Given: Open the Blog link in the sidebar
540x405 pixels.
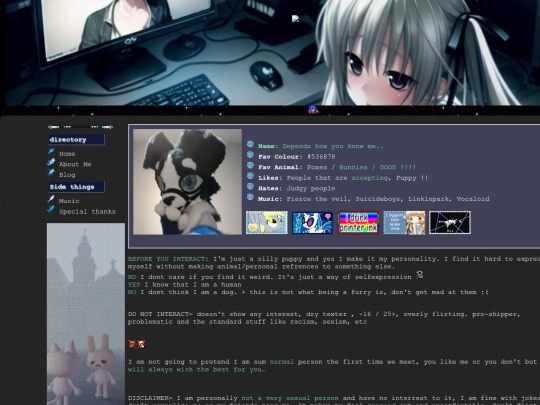Looking at the screenshot, I should (x=67, y=175).
